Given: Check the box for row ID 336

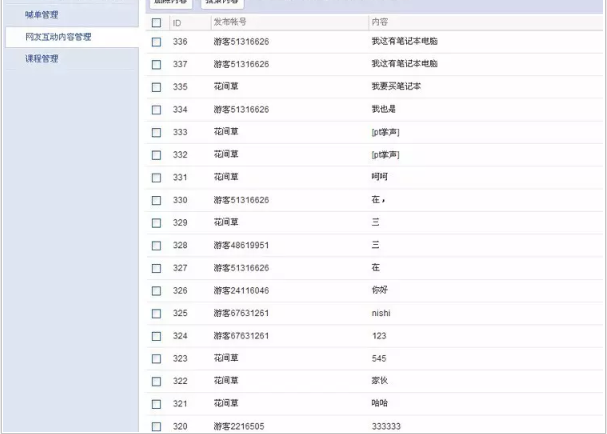Looking at the screenshot, I should coord(156,42).
